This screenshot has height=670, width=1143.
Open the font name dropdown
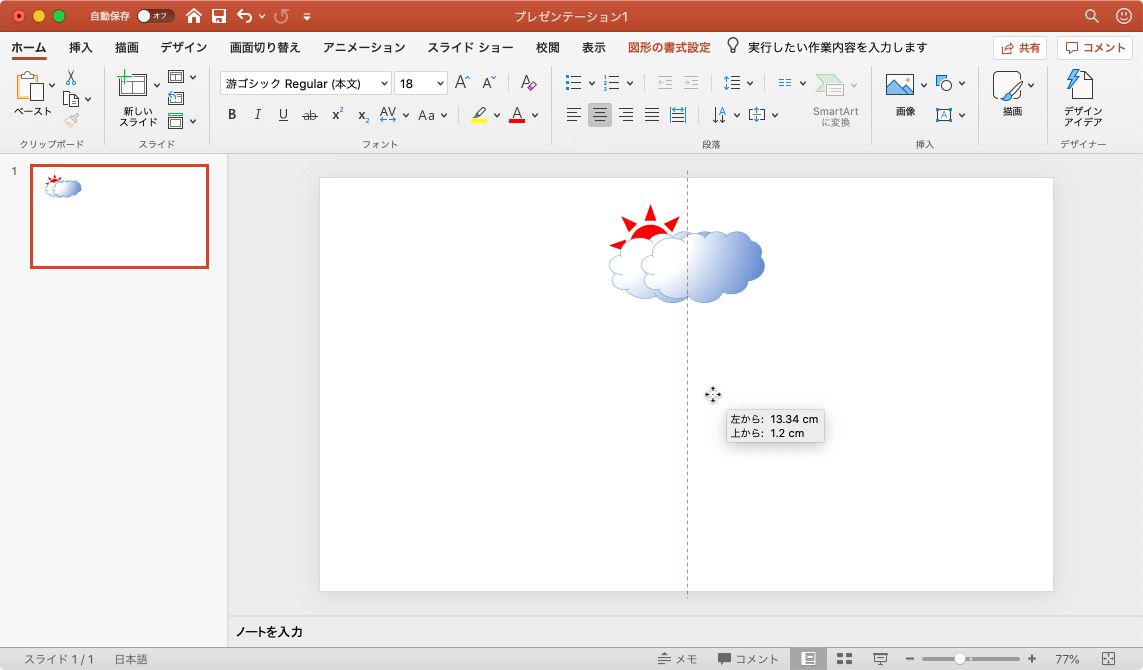click(x=385, y=84)
